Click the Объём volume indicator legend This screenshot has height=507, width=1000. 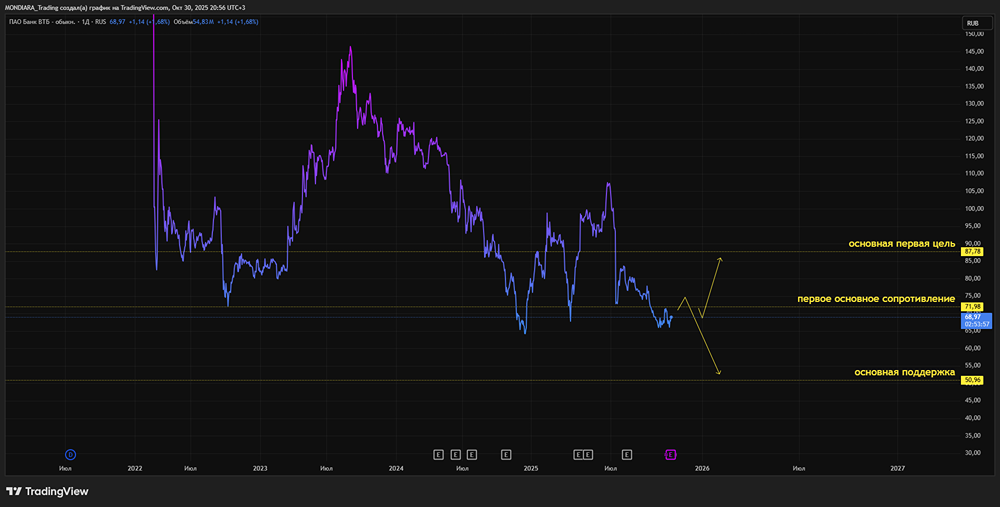pyautogui.click(x=183, y=22)
